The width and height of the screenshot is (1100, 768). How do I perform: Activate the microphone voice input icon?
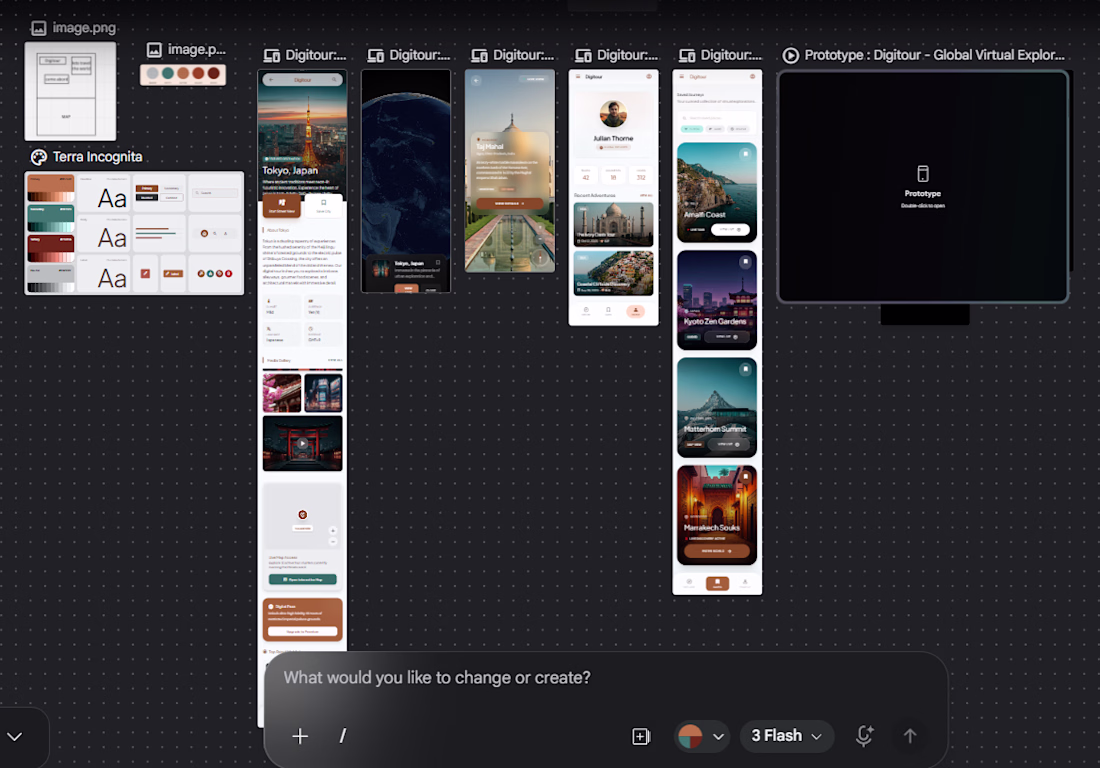coord(864,736)
